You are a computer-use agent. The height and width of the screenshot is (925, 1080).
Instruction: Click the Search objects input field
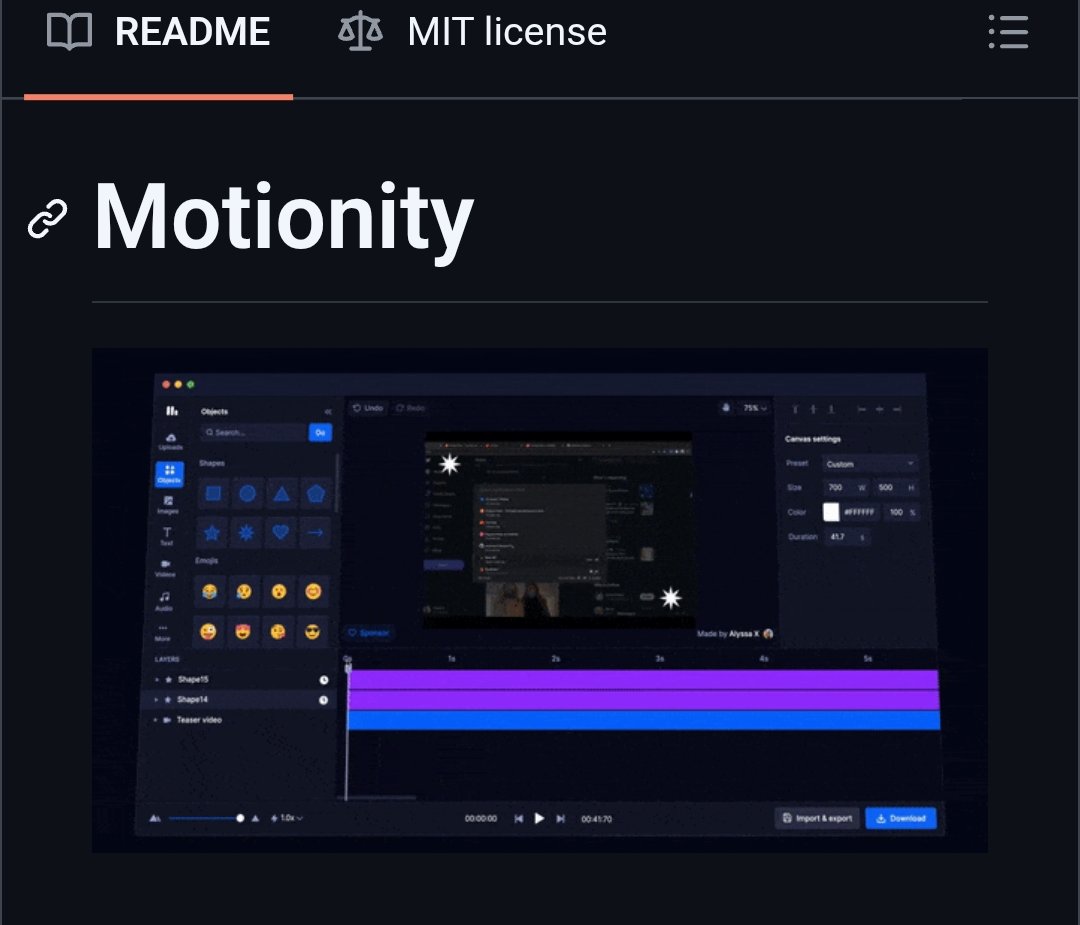pyautogui.click(x=254, y=433)
